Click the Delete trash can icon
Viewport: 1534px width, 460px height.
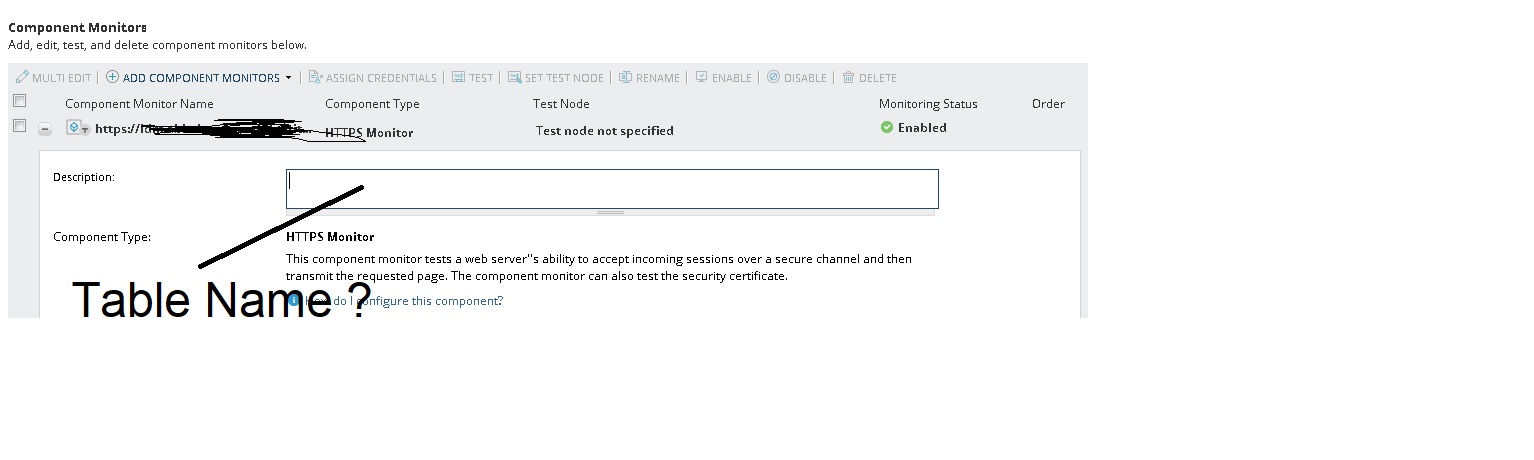click(848, 77)
